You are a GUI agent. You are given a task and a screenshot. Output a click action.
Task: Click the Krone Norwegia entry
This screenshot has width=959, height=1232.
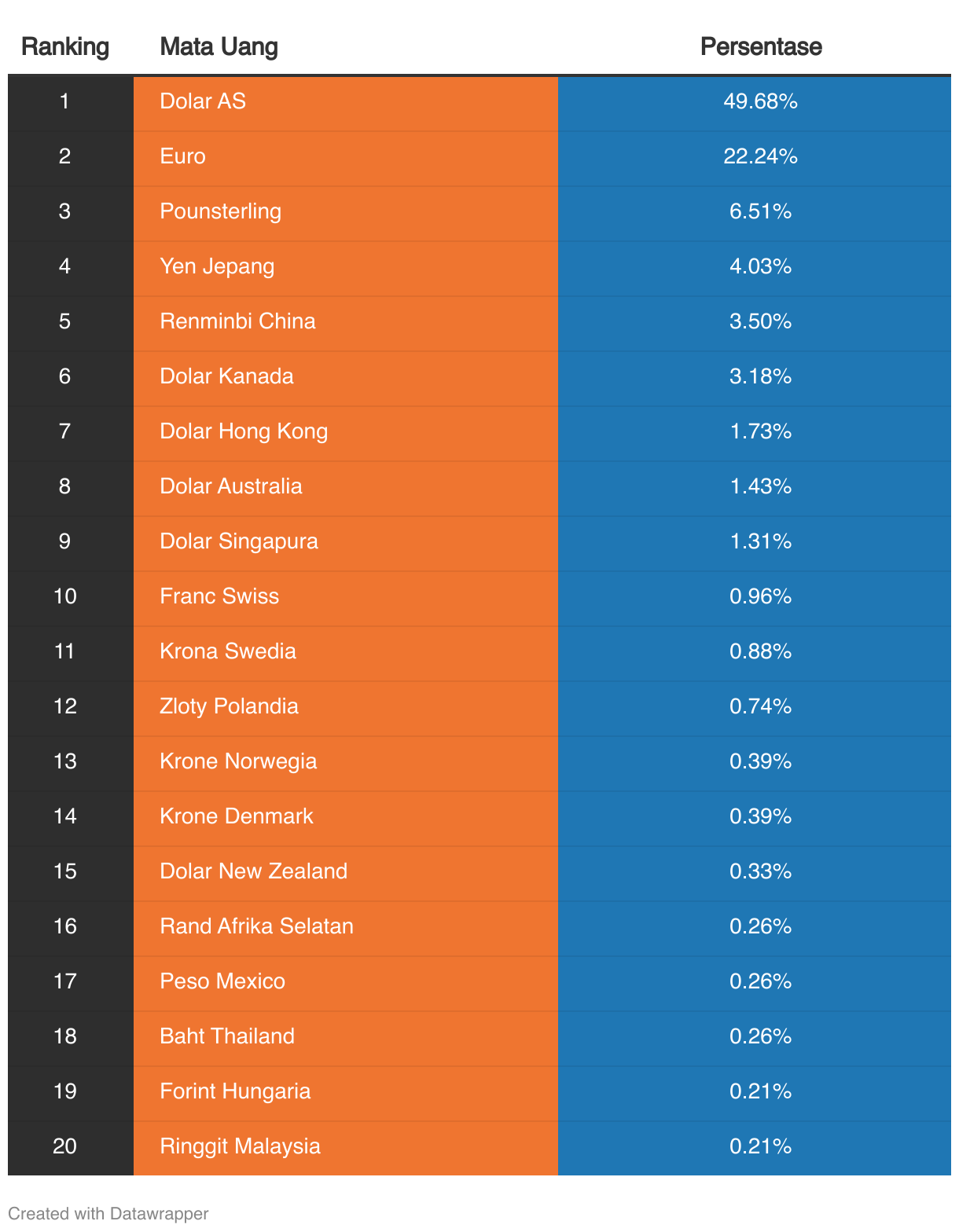pyautogui.click(x=238, y=761)
